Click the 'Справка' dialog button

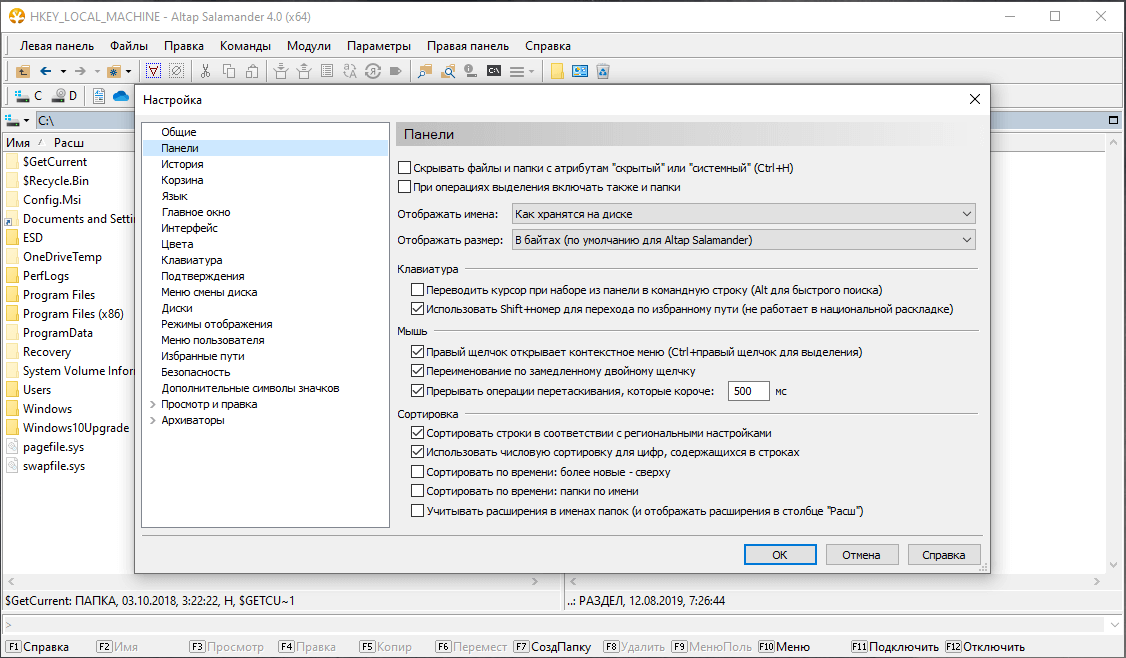944,555
